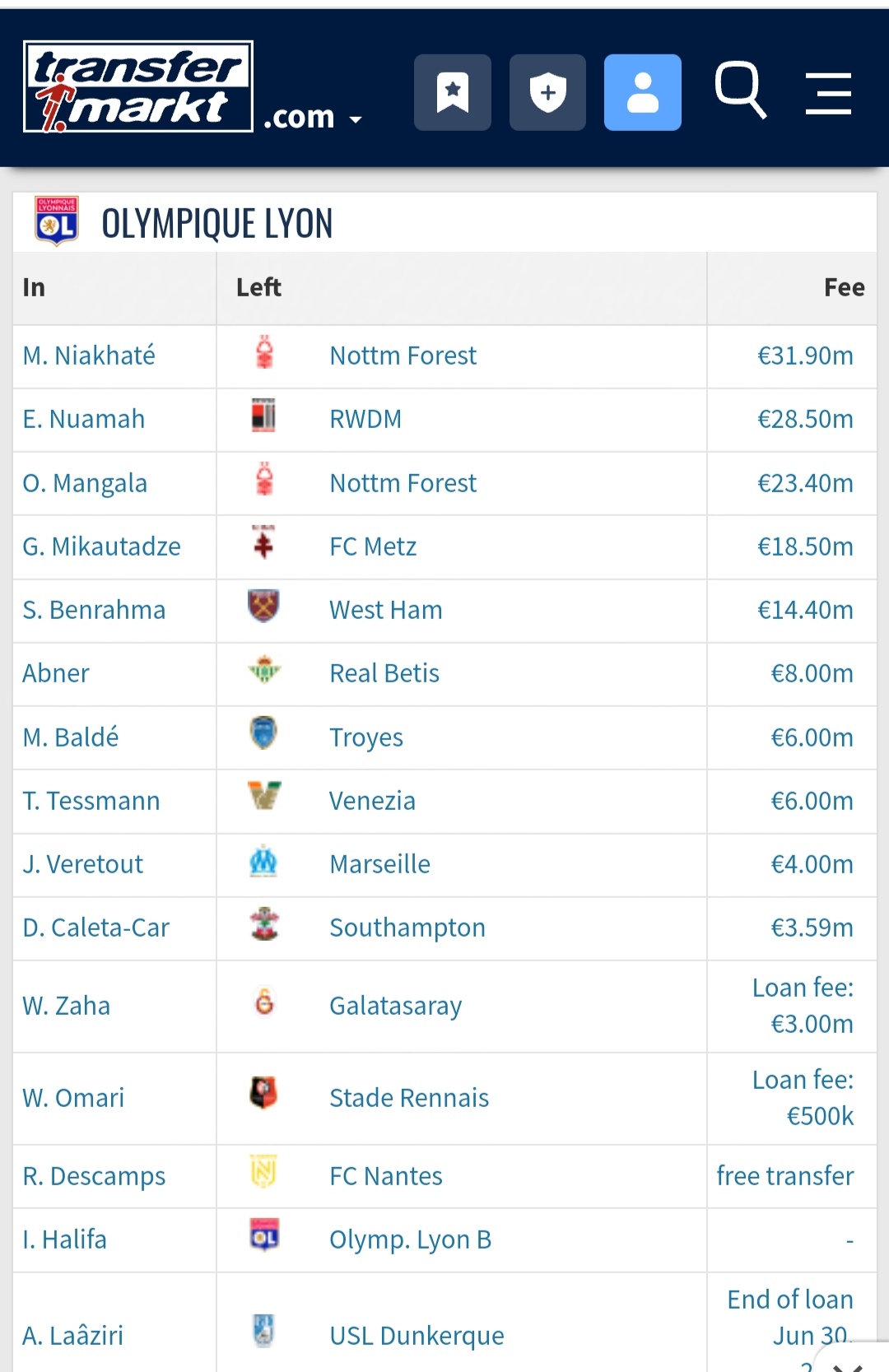The width and height of the screenshot is (889, 1372).
Task: Click the West Ham club crest
Action: pyautogui.click(x=263, y=606)
